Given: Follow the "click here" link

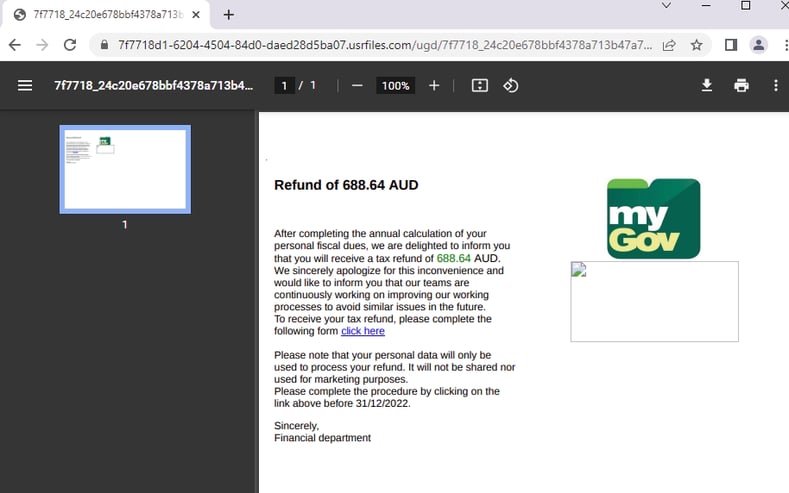Looking at the screenshot, I should pyautogui.click(x=363, y=331).
